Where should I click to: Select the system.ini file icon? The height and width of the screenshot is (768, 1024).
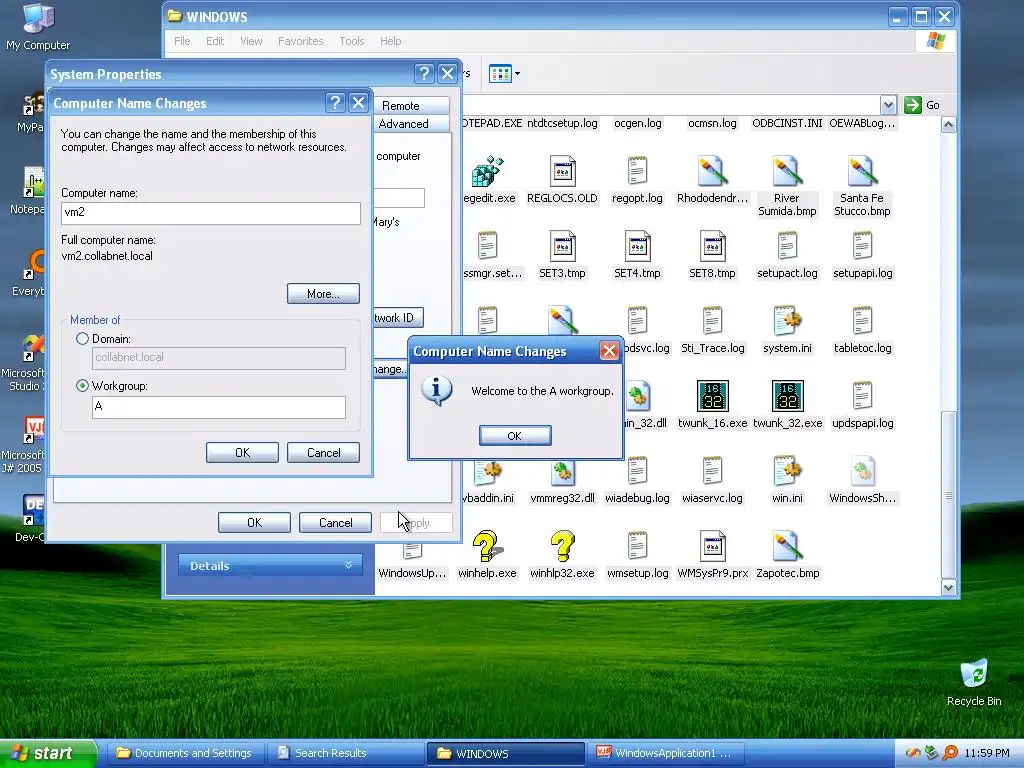pos(787,321)
